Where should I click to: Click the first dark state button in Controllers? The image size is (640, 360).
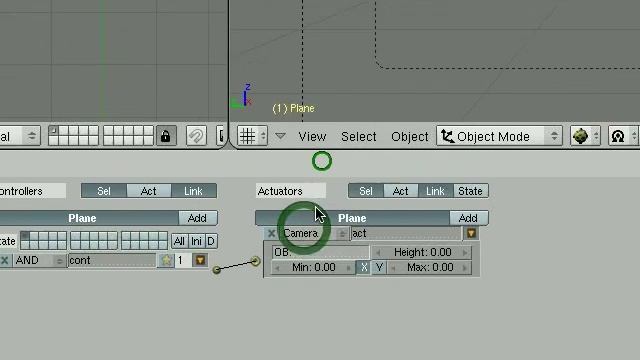pyautogui.click(x=25, y=236)
